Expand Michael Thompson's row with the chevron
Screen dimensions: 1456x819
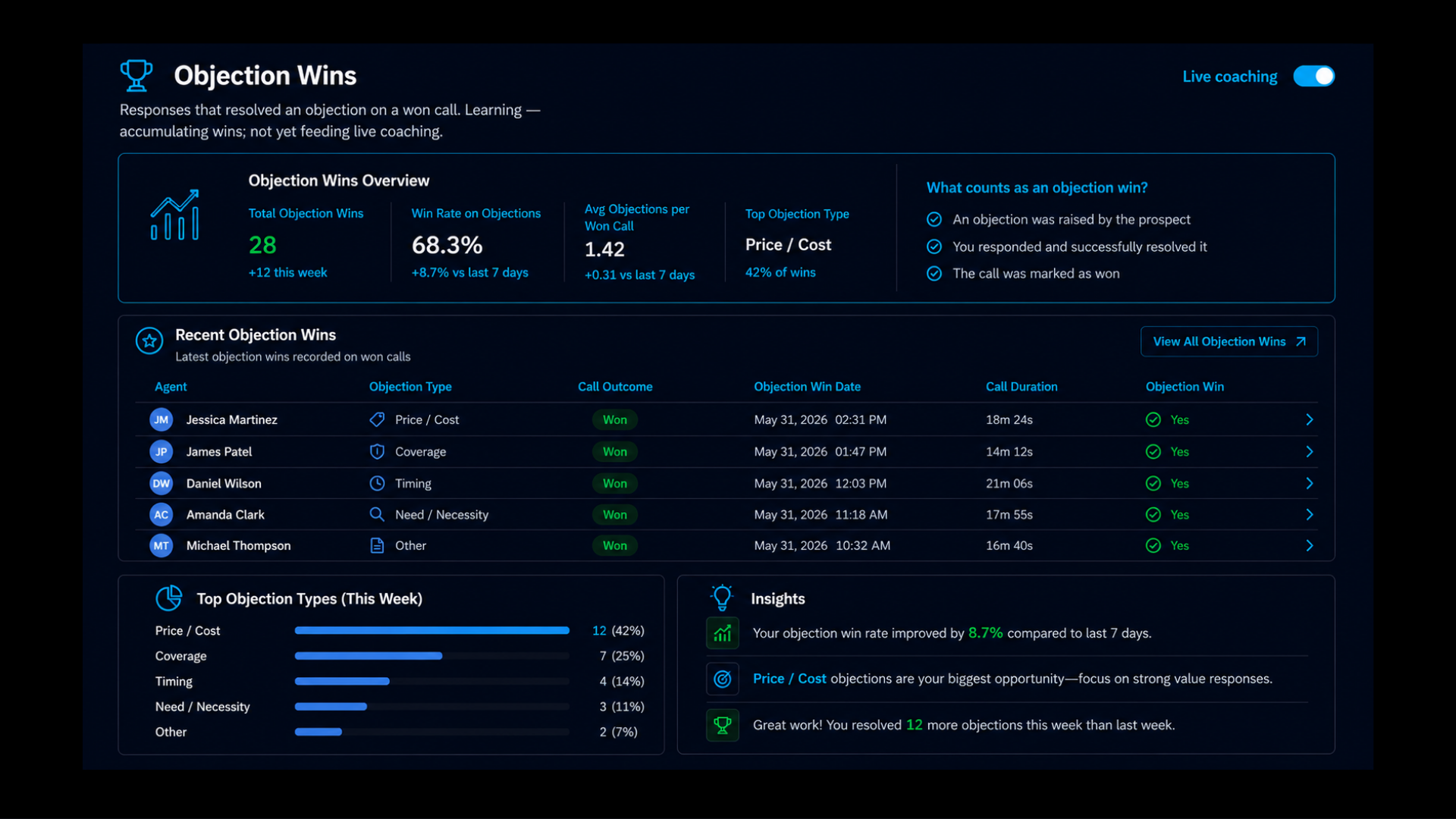[x=1310, y=545]
